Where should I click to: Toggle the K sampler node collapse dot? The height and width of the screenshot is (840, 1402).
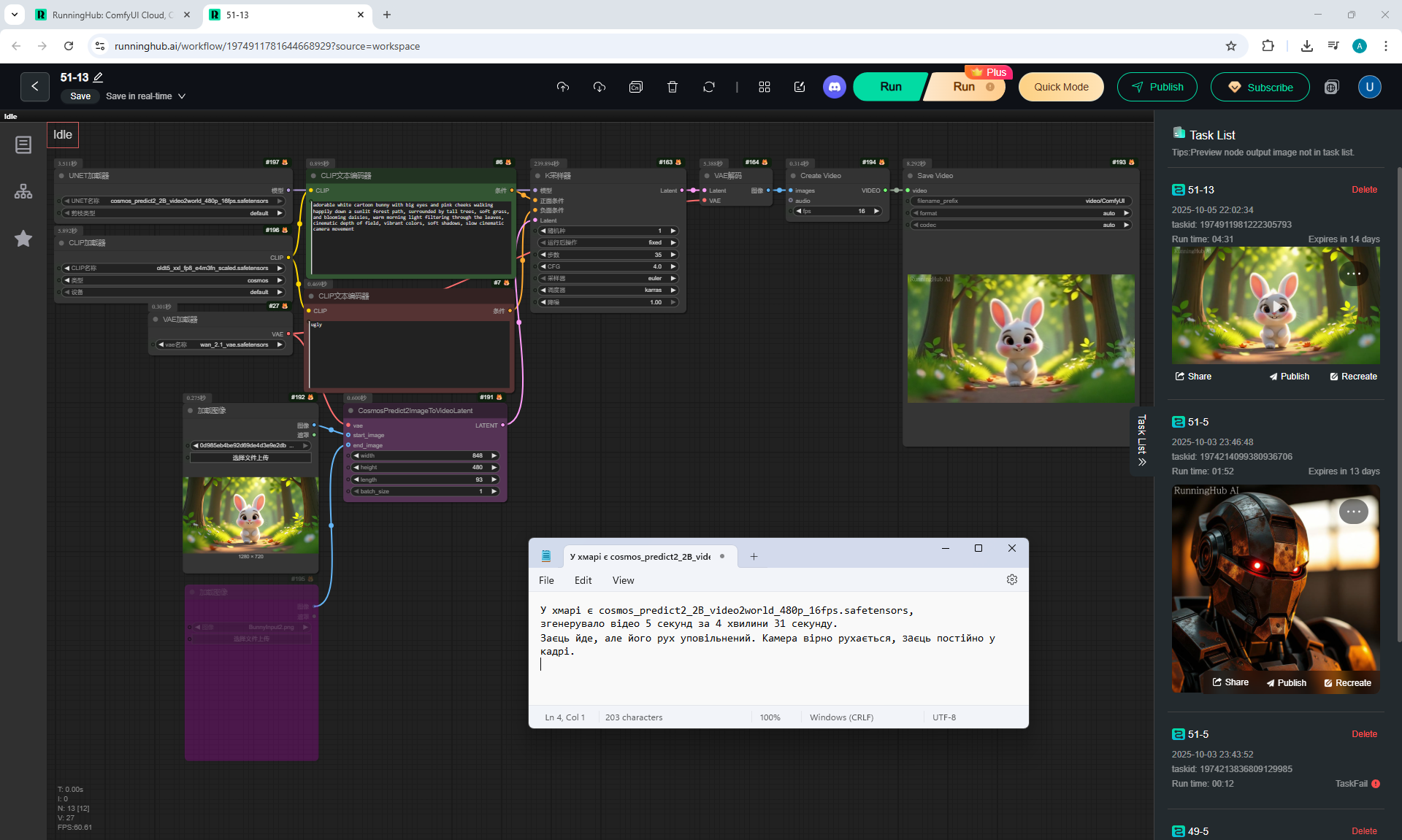click(x=537, y=176)
